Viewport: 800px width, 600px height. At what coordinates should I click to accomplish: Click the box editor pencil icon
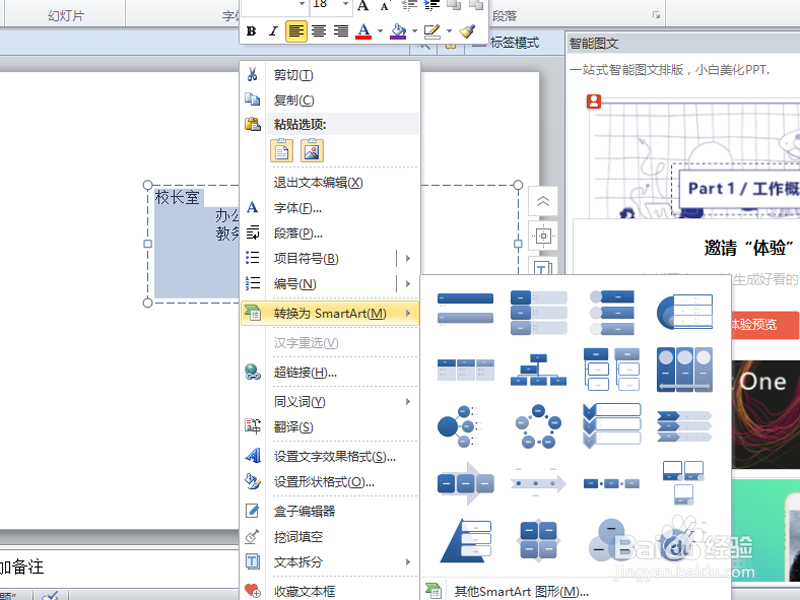[253, 511]
